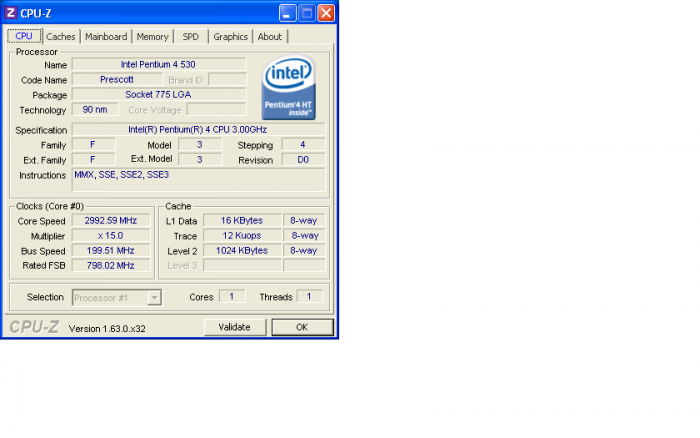
Task: Switch to the Graphics tab
Action: [230, 37]
